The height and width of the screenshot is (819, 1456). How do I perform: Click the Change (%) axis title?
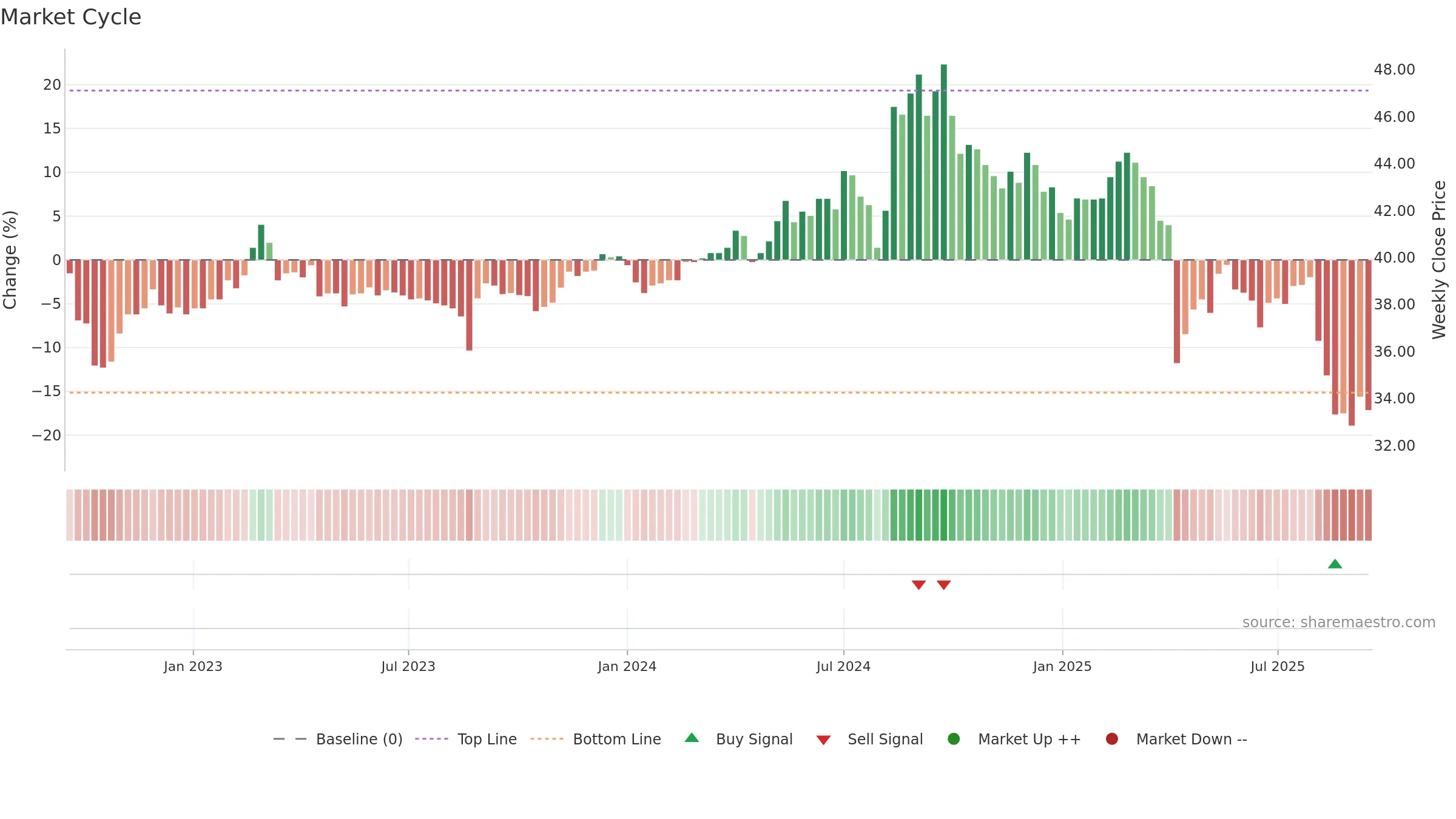tap(10, 260)
